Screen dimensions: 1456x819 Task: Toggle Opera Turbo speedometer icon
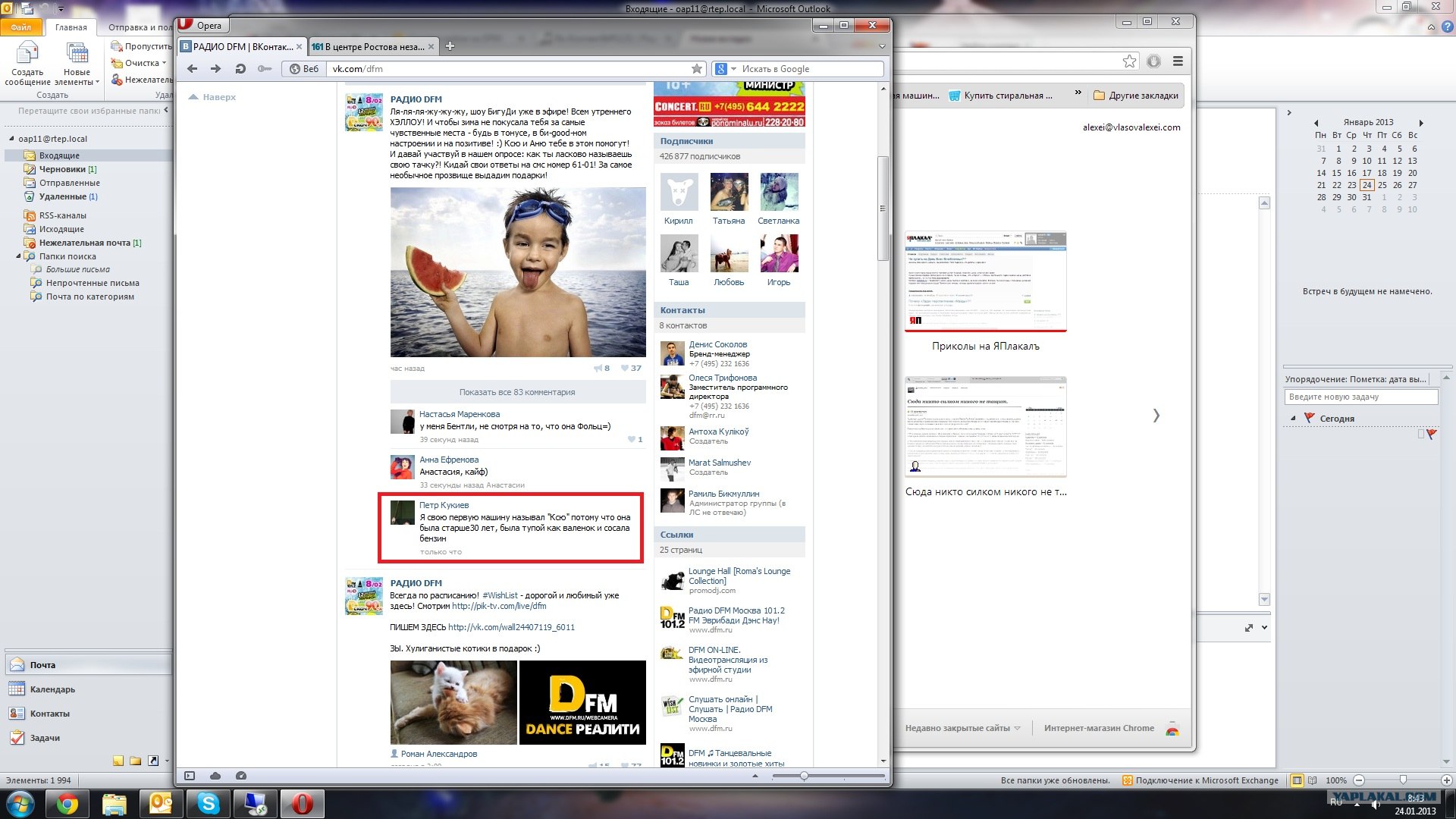pyautogui.click(x=241, y=776)
